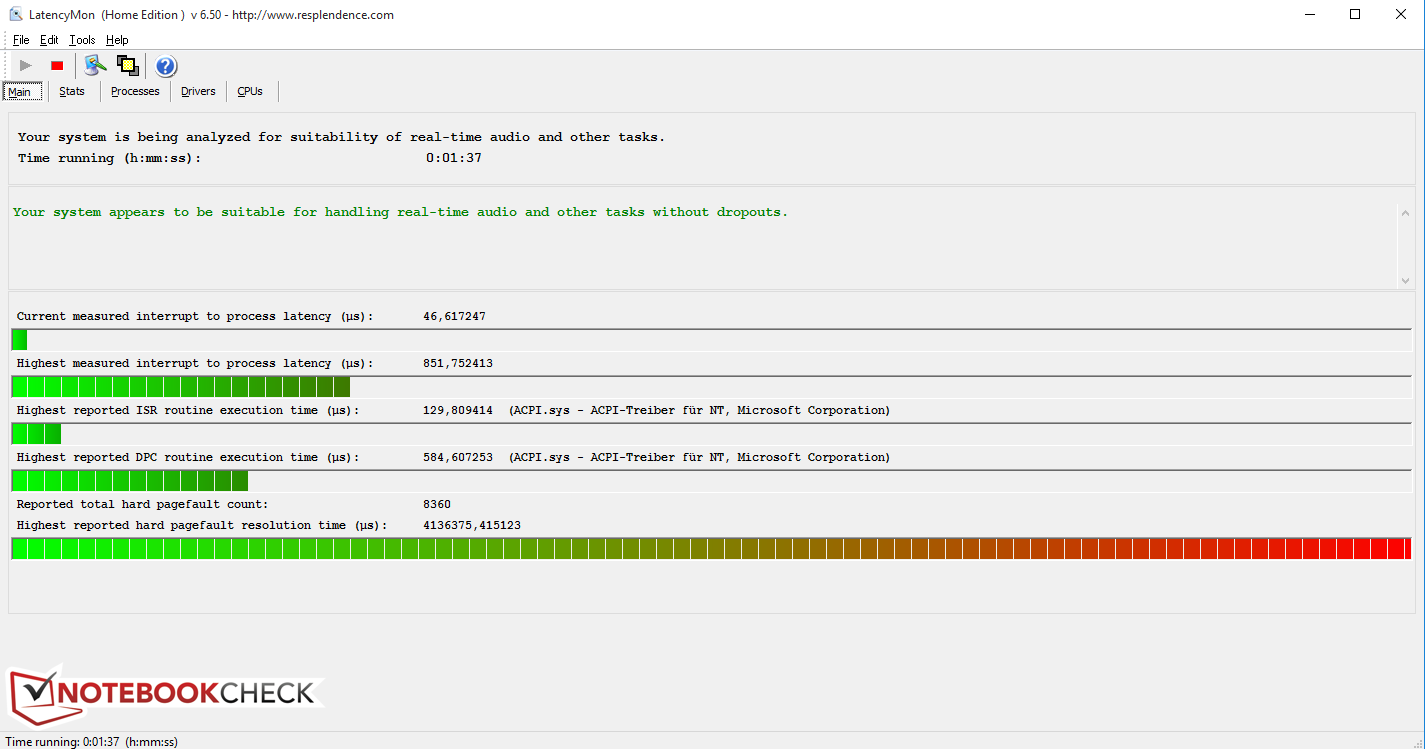Screen dimensions: 1425x749
Task: Minimize the LatencyMon window
Action: coord(1310,14)
